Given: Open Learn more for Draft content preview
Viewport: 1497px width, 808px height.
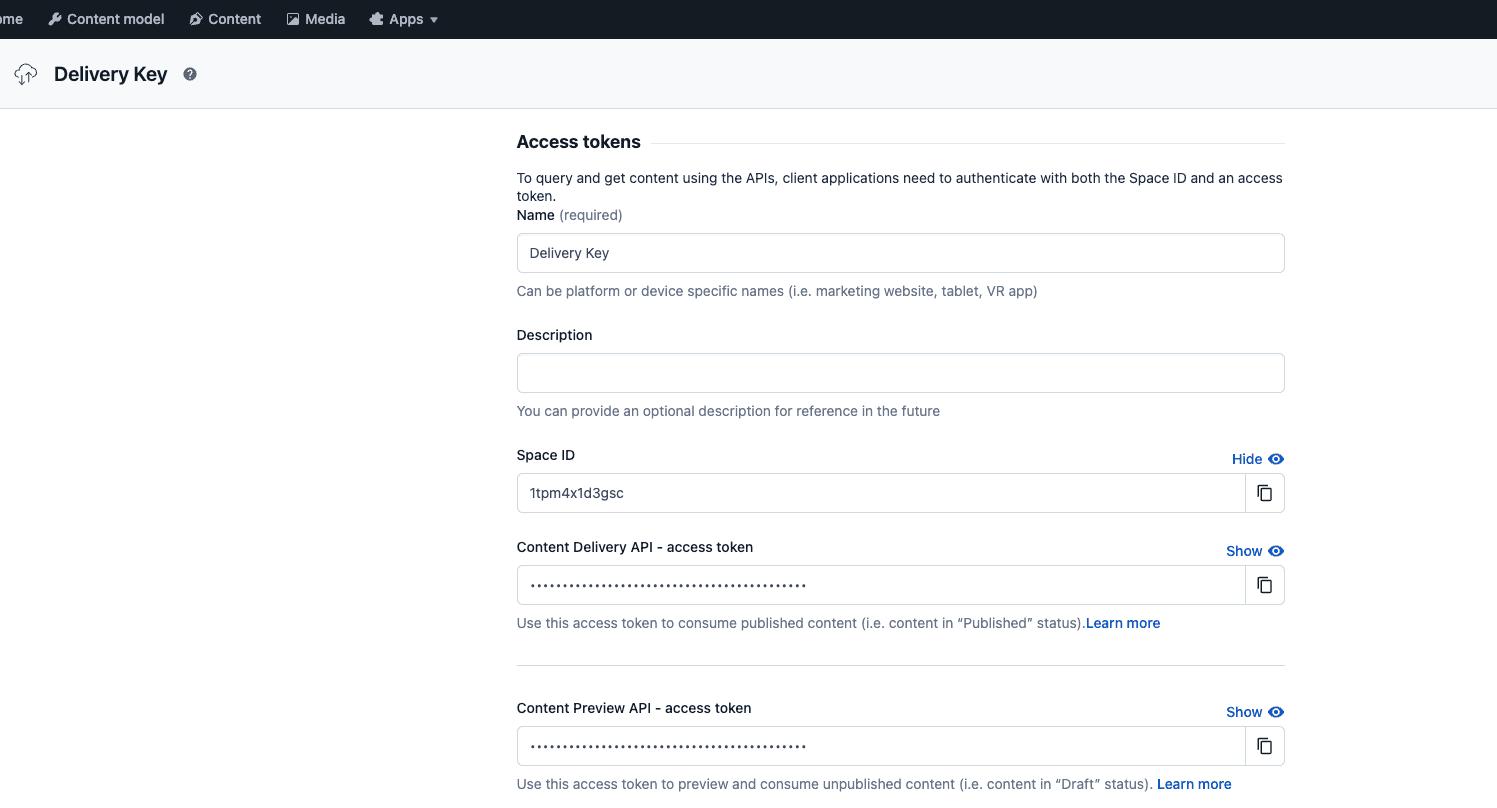Looking at the screenshot, I should (1193, 784).
